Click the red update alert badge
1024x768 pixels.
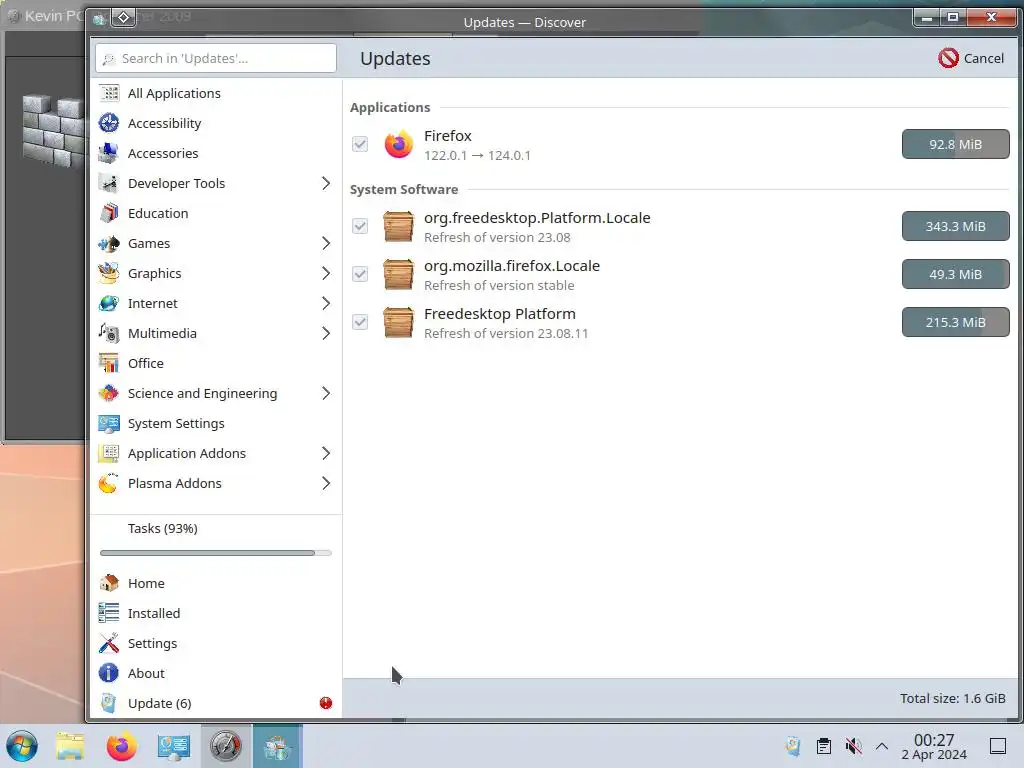tap(326, 703)
